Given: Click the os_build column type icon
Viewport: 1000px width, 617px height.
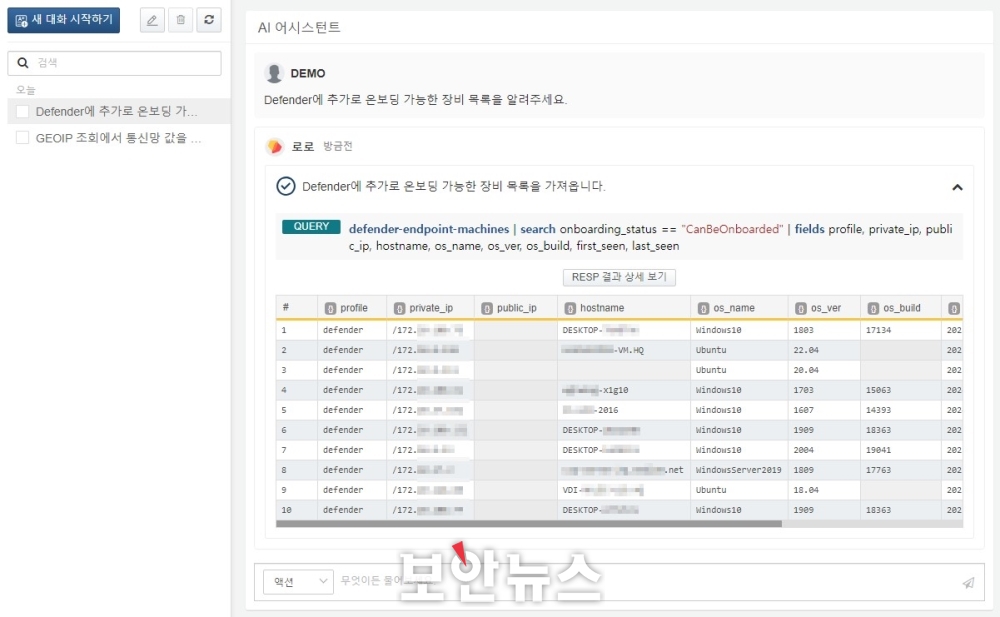Looking at the screenshot, I should click(x=873, y=308).
